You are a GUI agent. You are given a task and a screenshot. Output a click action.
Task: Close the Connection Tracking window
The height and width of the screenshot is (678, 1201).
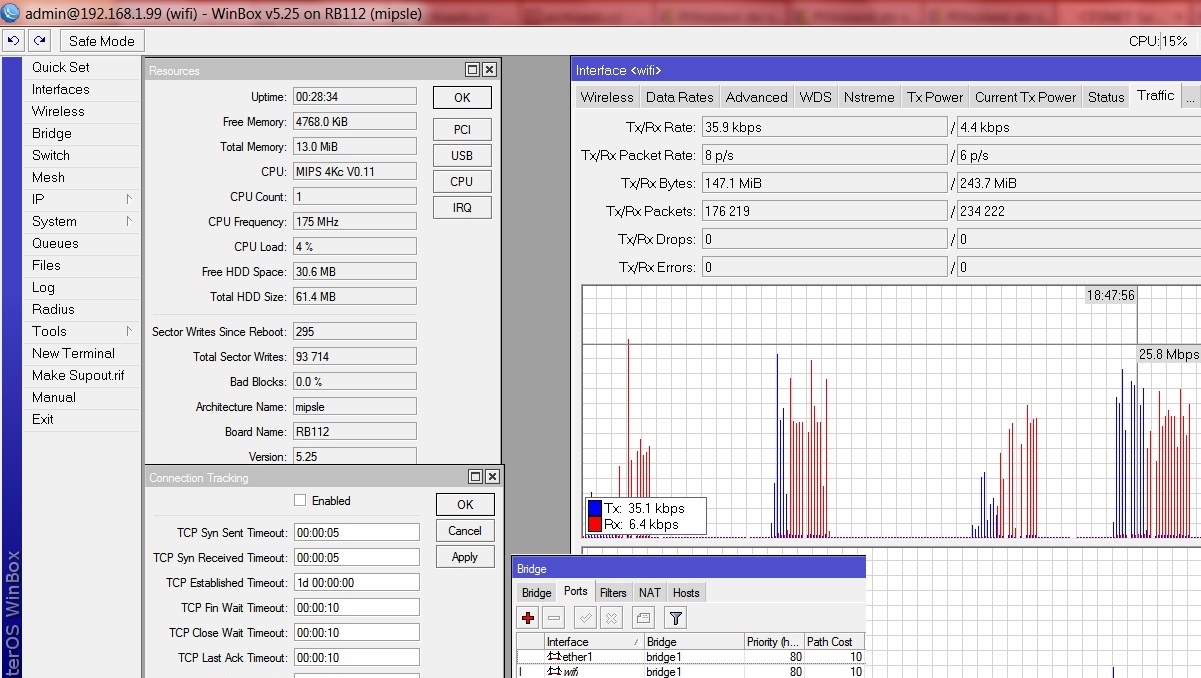[491, 477]
